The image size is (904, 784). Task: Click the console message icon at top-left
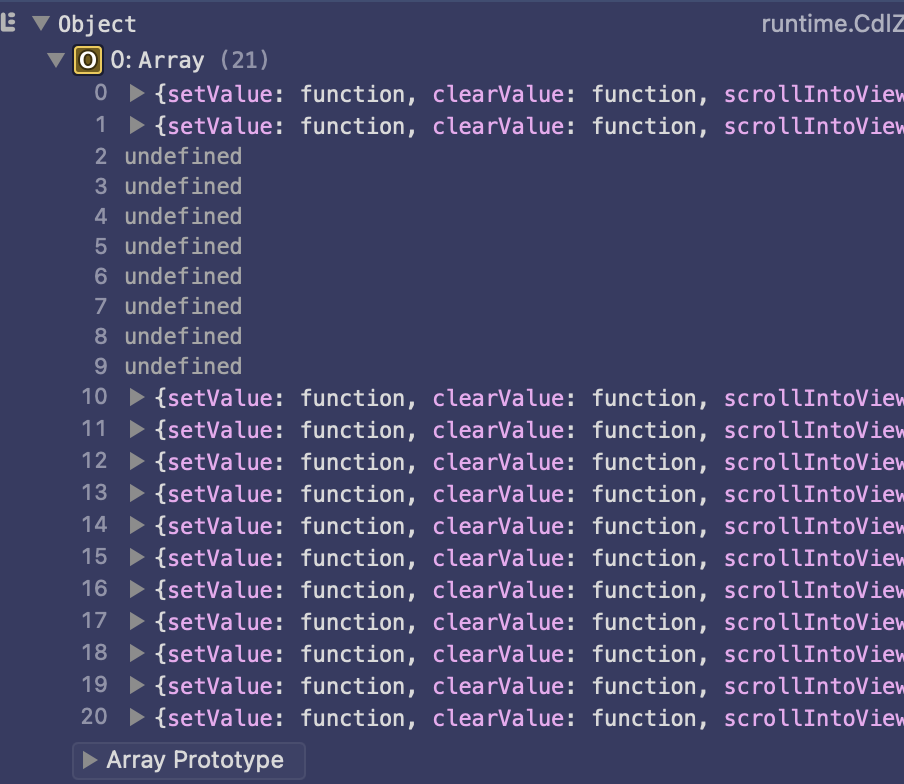coord(9,22)
